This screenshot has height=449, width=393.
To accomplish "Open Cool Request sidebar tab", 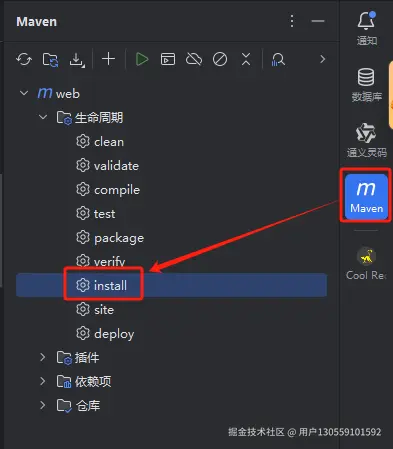I will coord(366,263).
